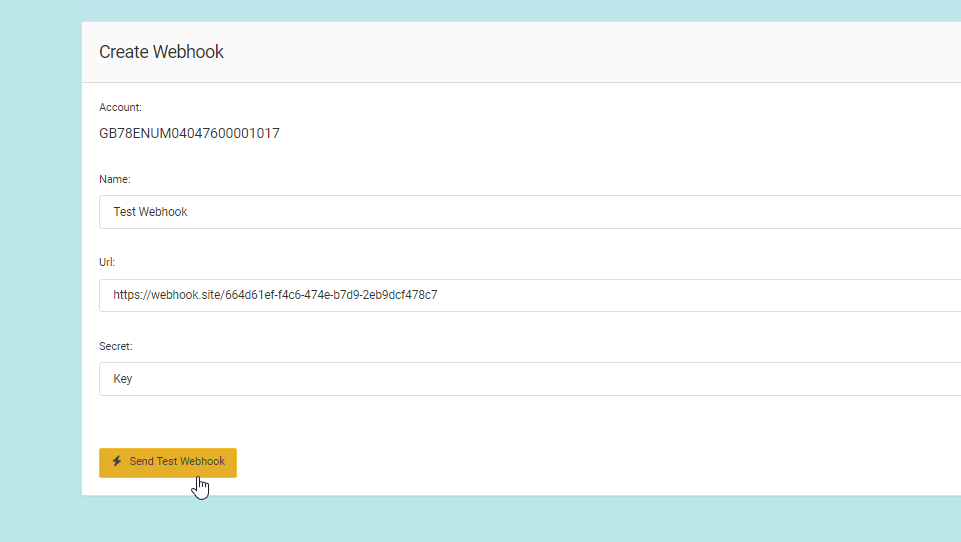Select the account number GB78ENUM04047600001017
961x542 pixels.
[x=189, y=133]
